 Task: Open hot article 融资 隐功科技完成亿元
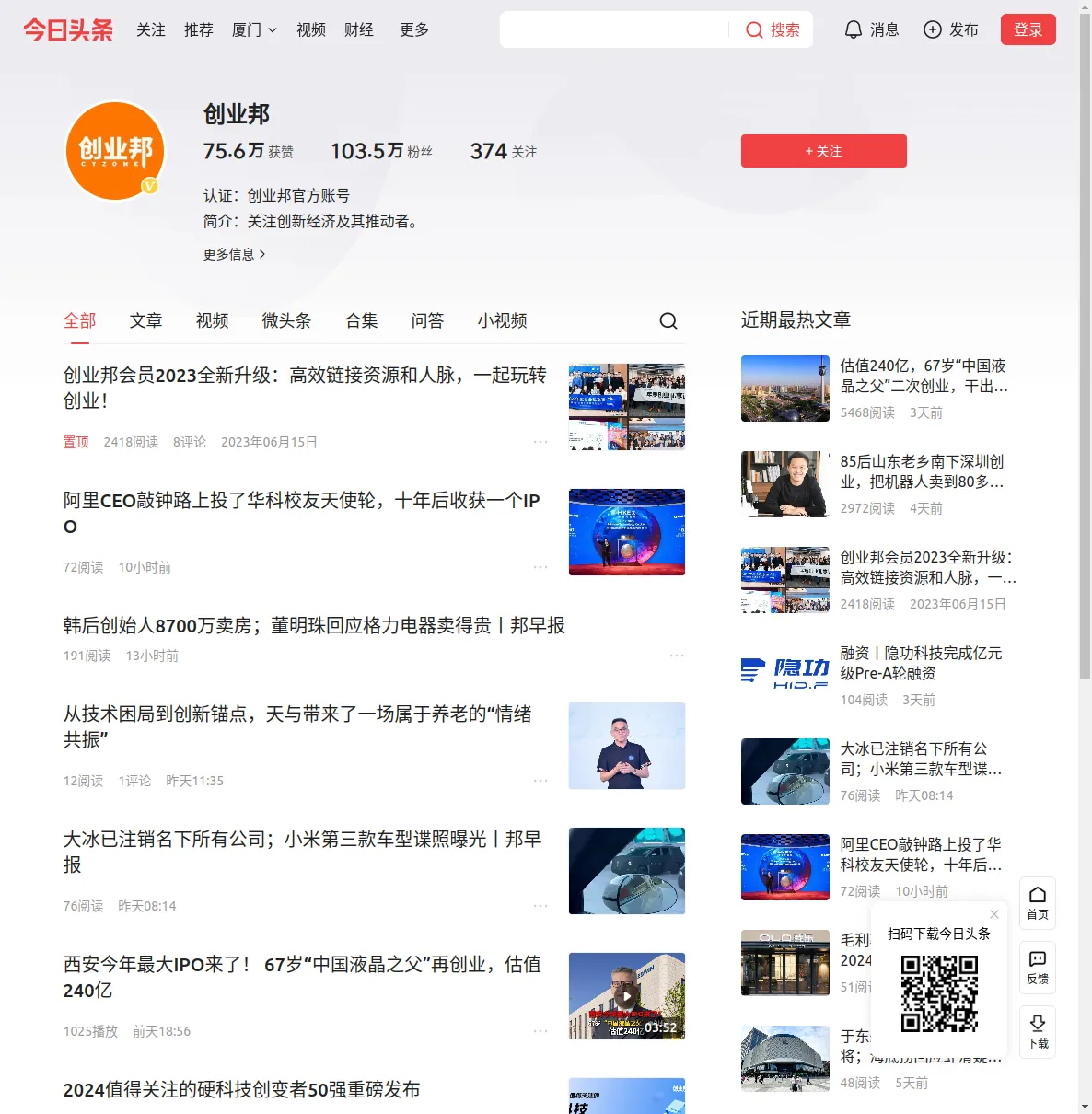tap(922, 663)
